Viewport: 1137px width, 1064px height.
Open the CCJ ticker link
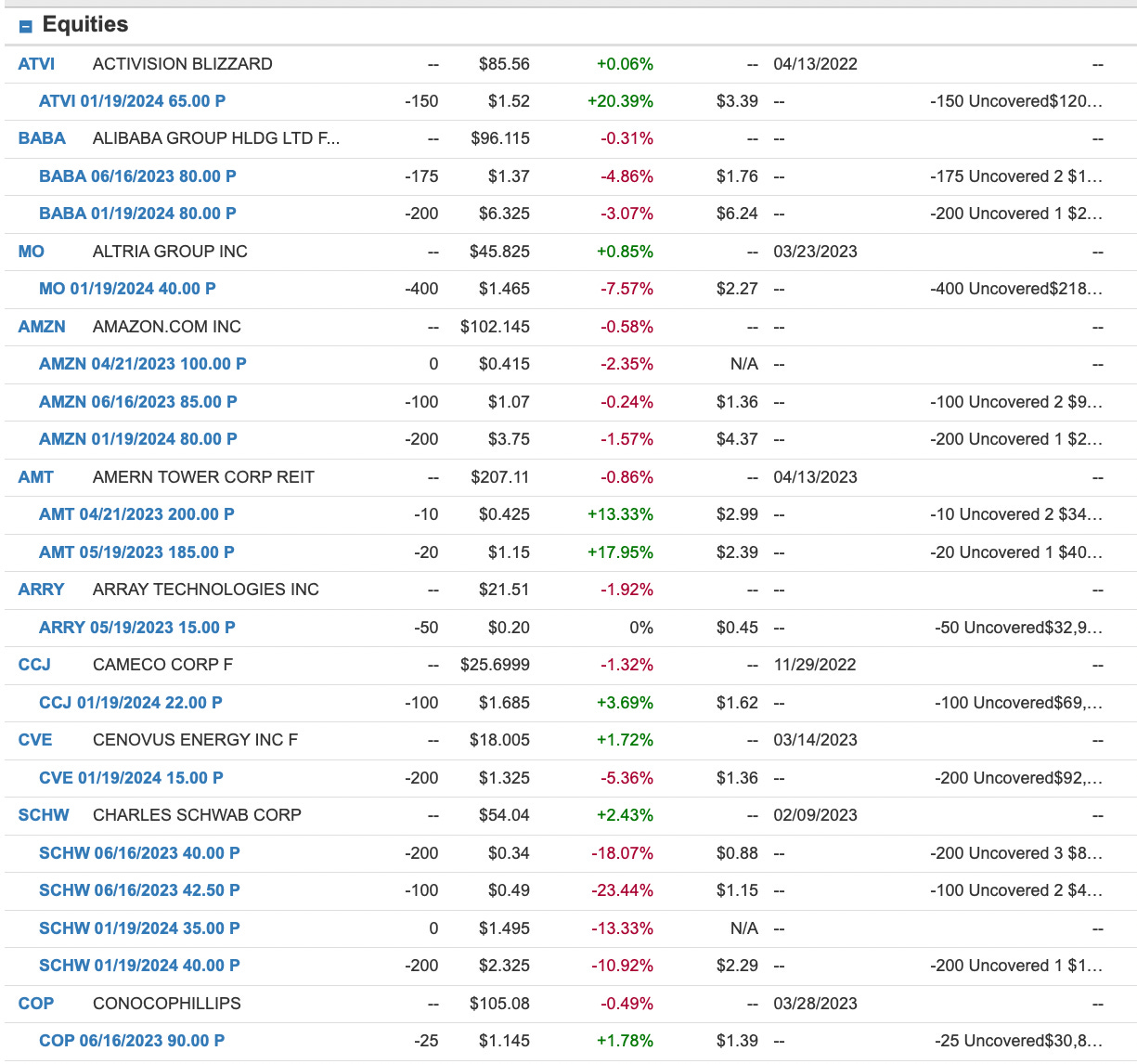(x=34, y=665)
